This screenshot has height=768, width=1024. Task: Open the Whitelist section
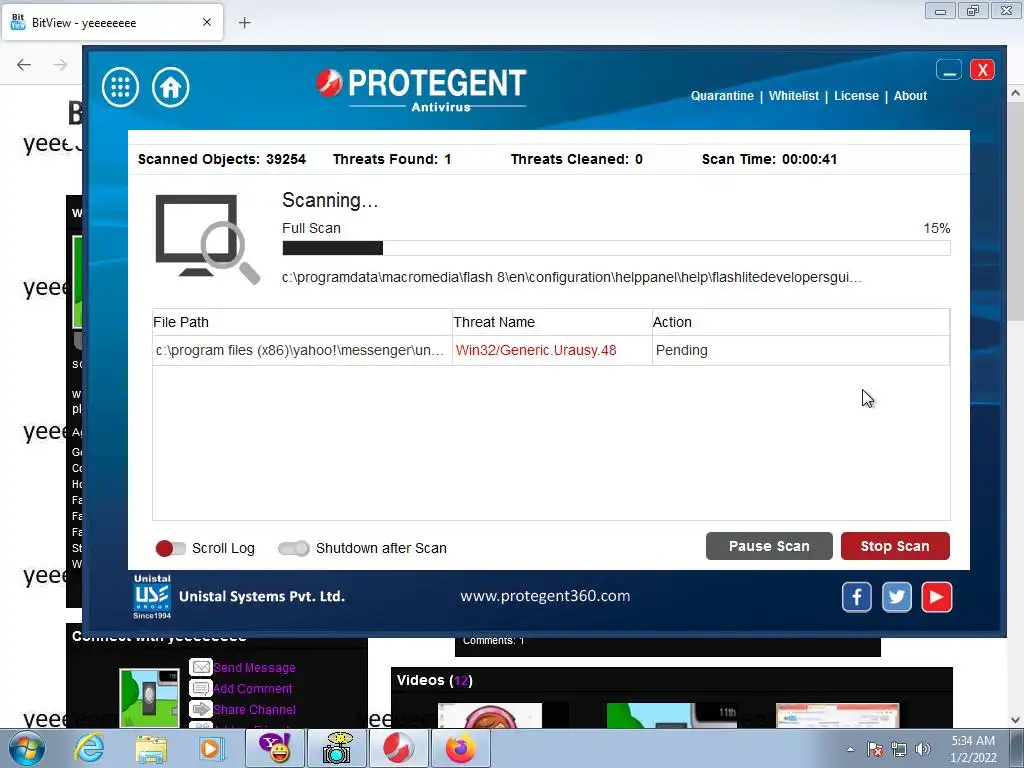pos(793,95)
